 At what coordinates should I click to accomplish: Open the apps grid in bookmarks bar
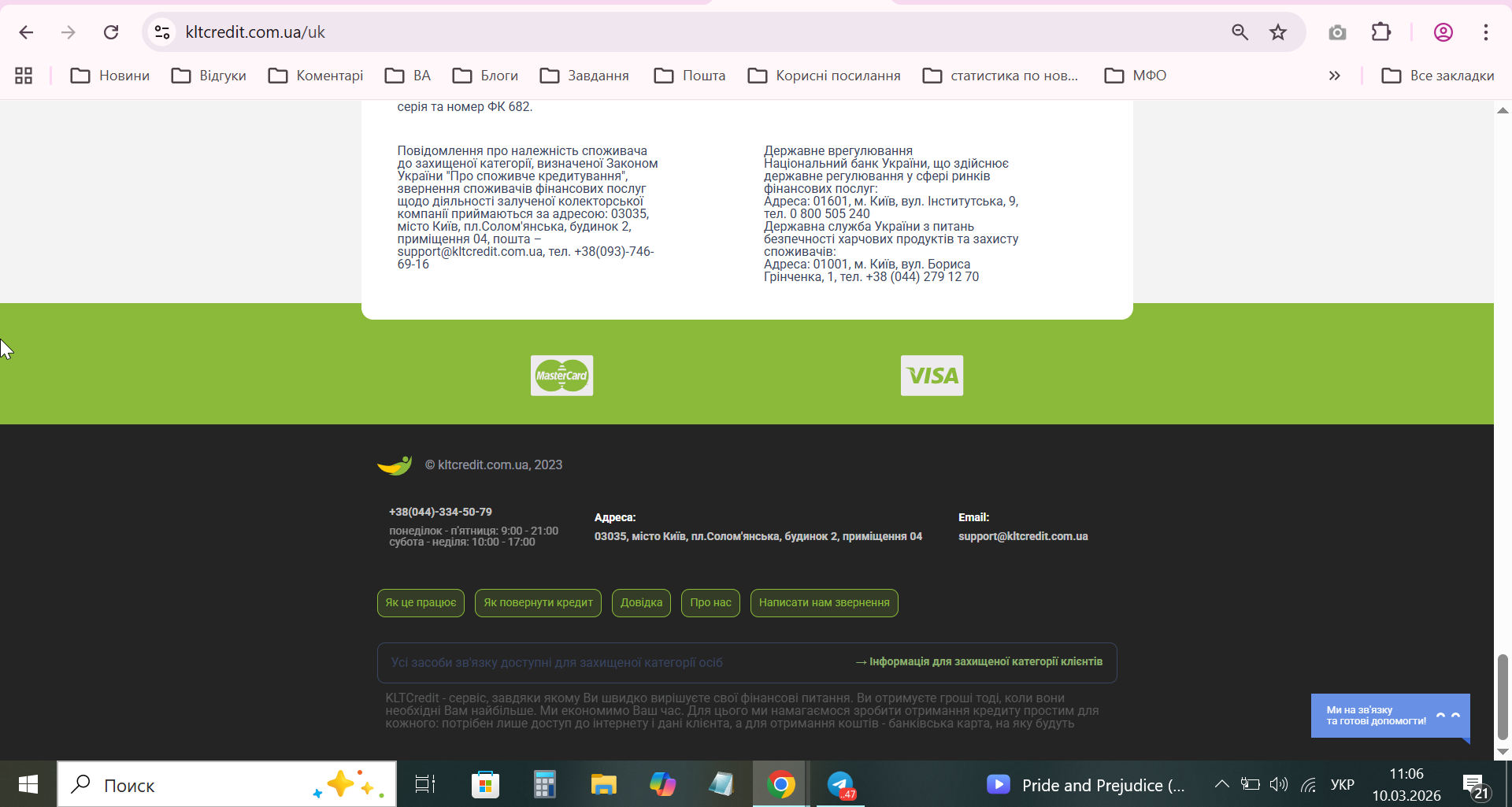tap(24, 76)
